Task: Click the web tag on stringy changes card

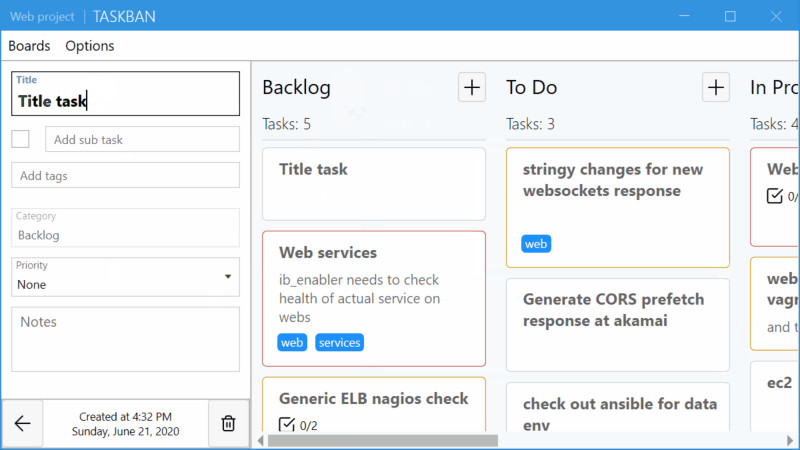Action: point(536,244)
